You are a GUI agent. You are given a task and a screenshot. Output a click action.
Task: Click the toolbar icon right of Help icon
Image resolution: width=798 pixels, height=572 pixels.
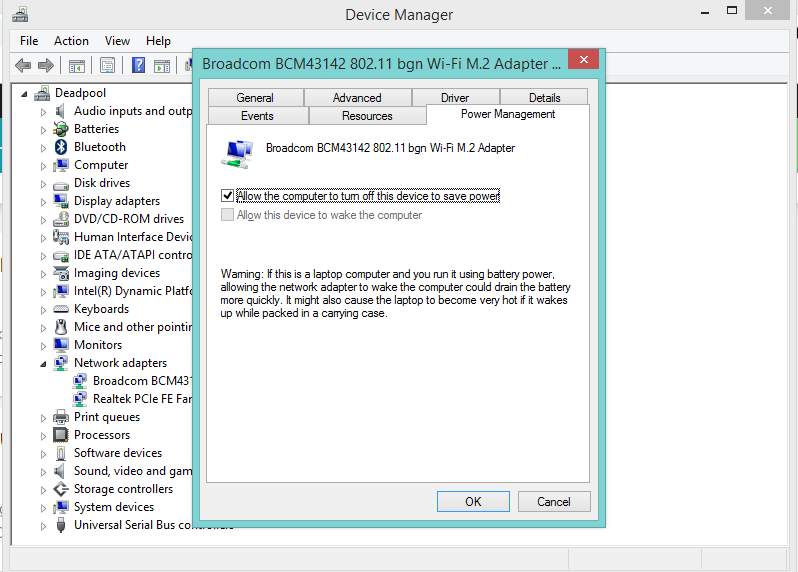tap(162, 66)
